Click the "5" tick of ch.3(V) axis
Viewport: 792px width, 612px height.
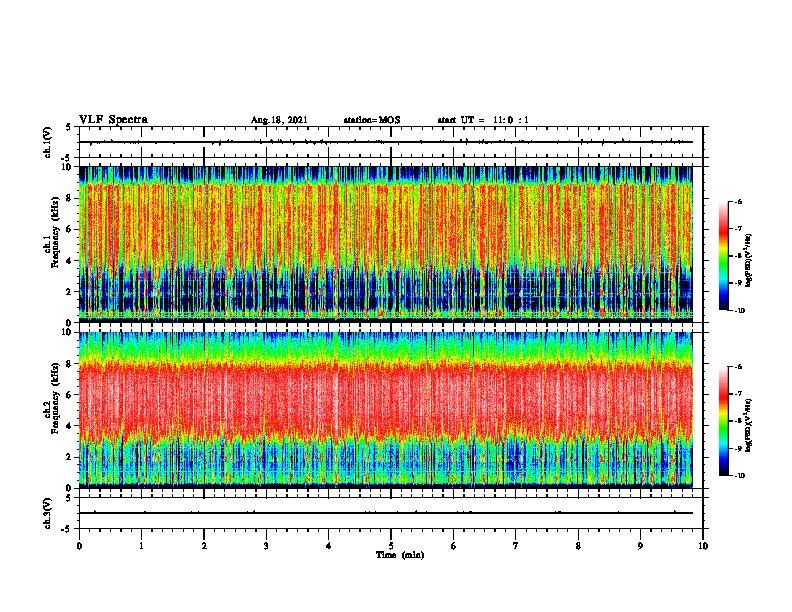(70, 498)
